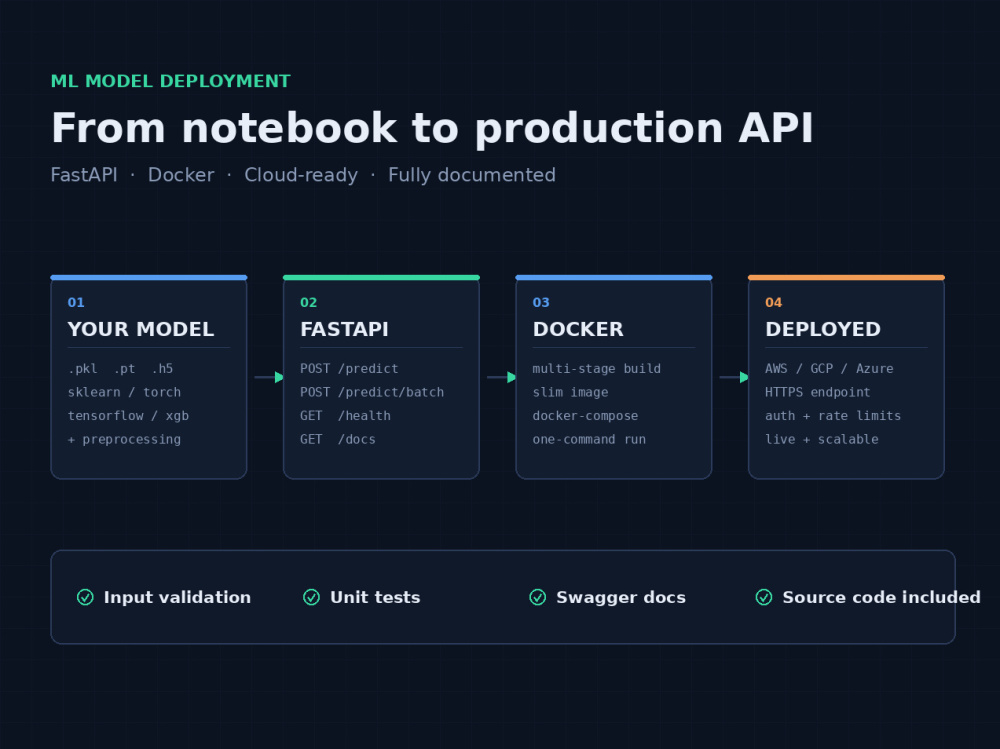This screenshot has height=749, width=1000.
Task: Click the DOCKER card title
Action: pos(578,329)
